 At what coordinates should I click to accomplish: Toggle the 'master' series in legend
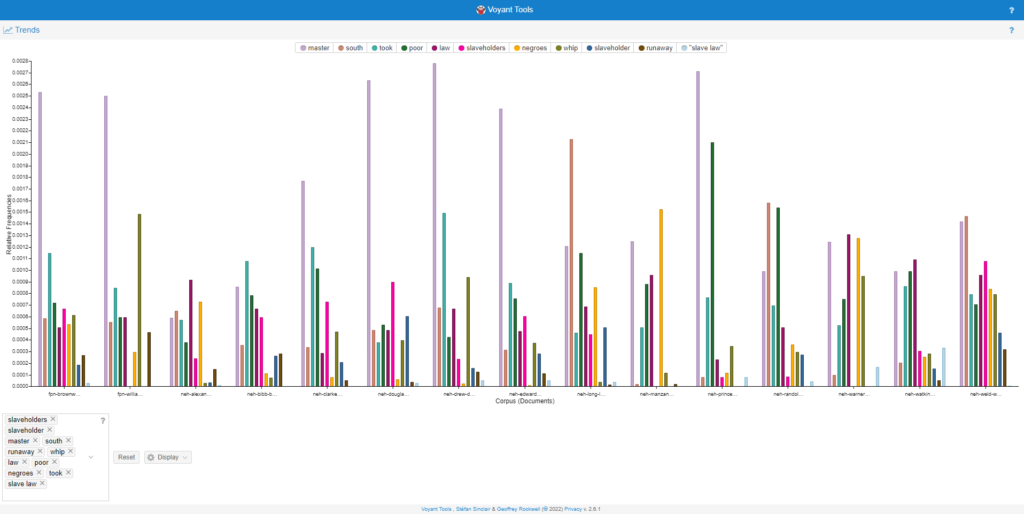click(x=318, y=48)
